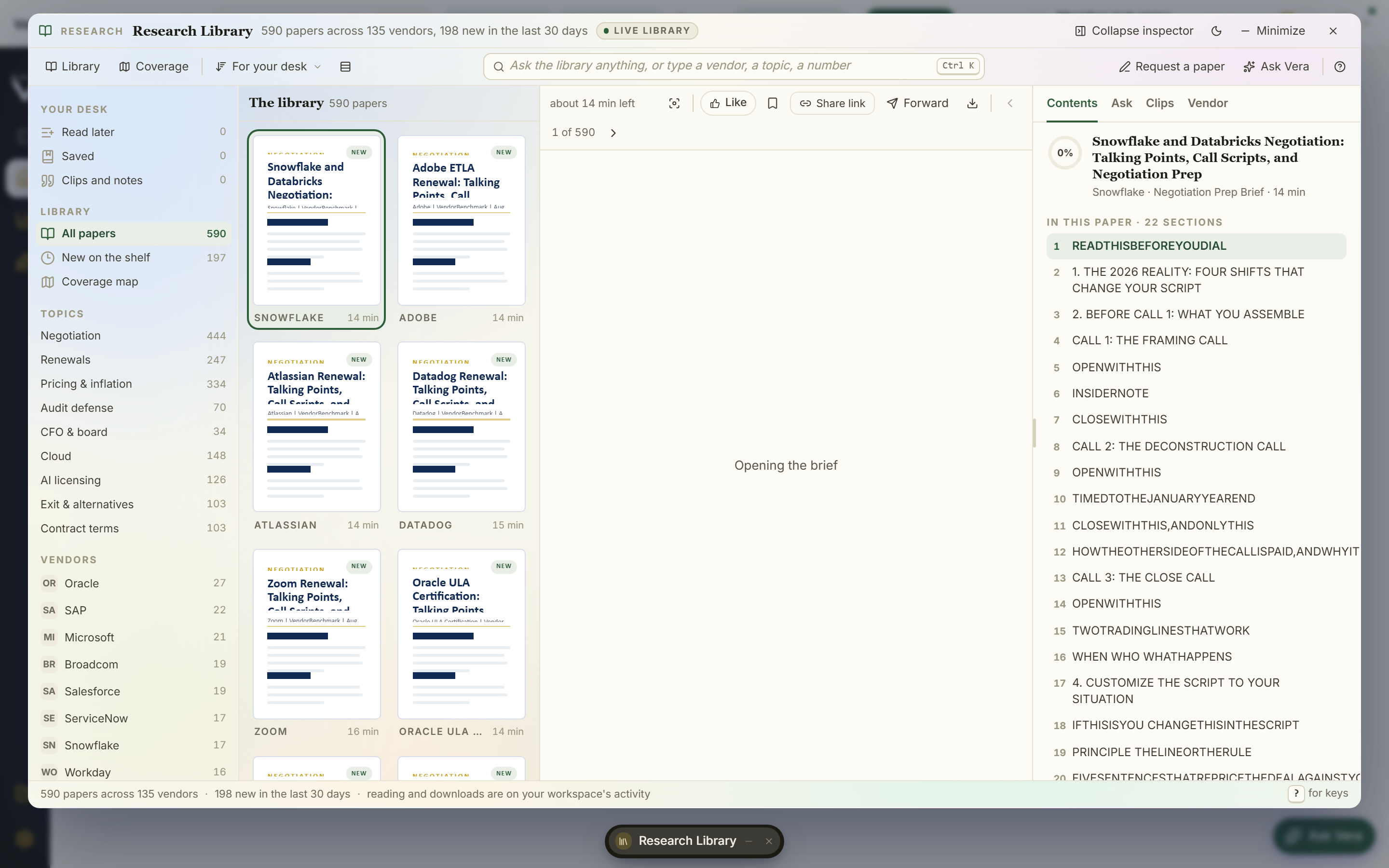Filter by ServiceNow vendor

[x=133, y=718]
